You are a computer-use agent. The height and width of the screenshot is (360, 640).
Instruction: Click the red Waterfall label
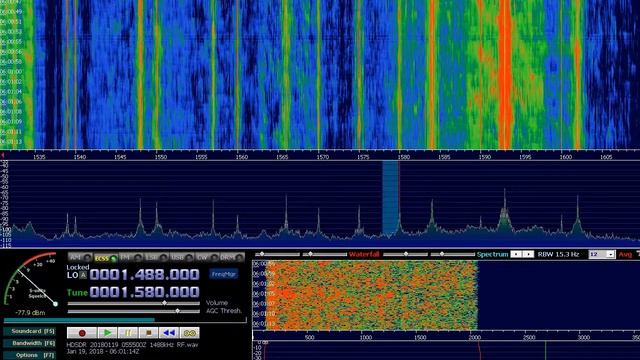click(364, 254)
